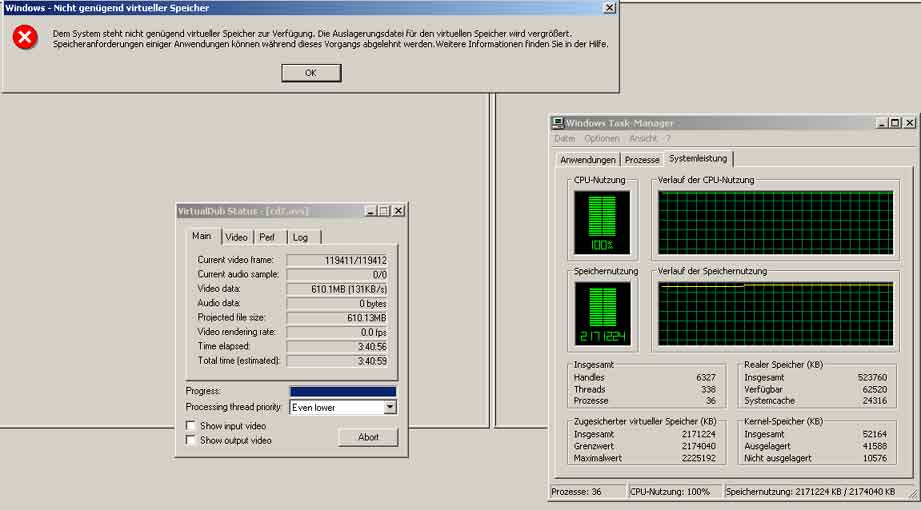The width and height of the screenshot is (921, 510).
Task: Open the Main tab in VirtualDub Status
Action: (x=201, y=236)
